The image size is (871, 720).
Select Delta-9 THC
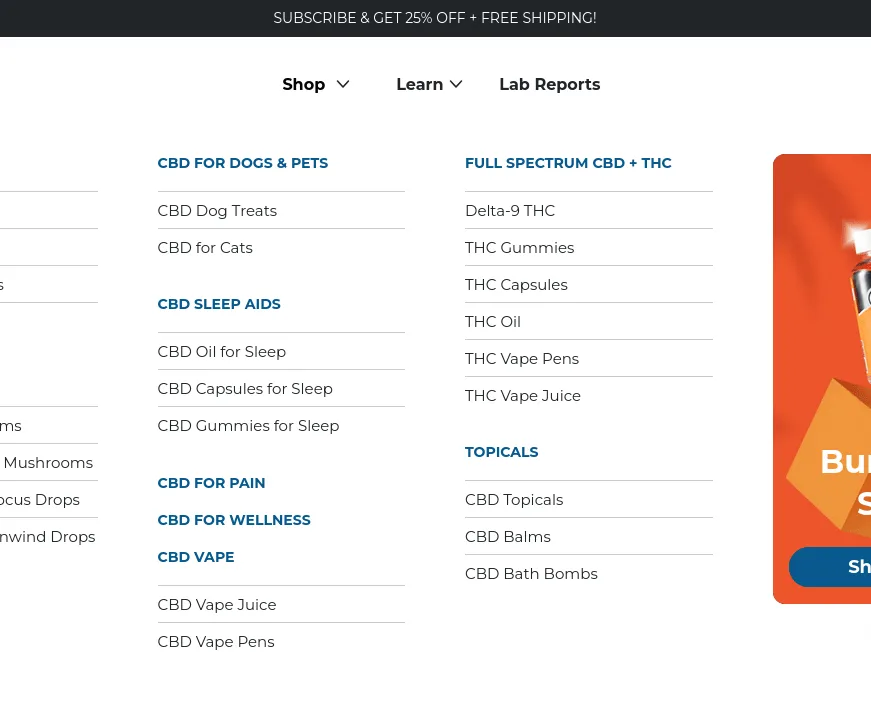[x=510, y=211]
